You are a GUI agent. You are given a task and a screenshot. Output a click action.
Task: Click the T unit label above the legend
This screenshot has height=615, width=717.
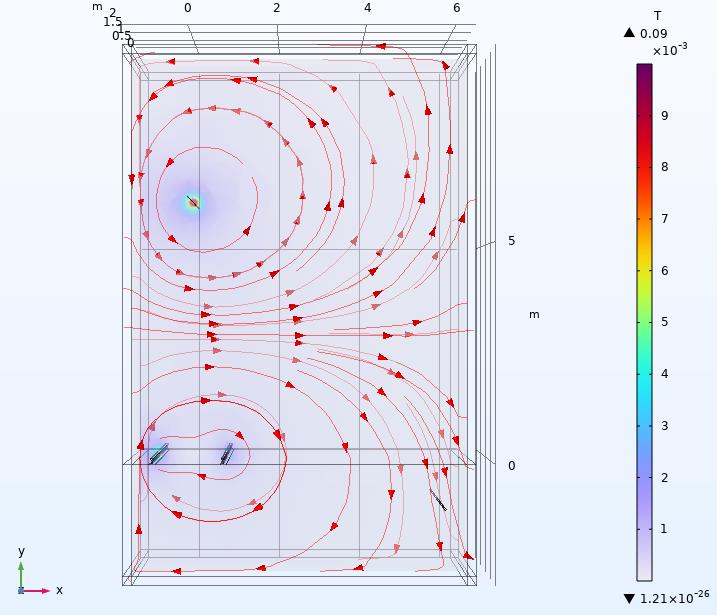pyautogui.click(x=657, y=15)
